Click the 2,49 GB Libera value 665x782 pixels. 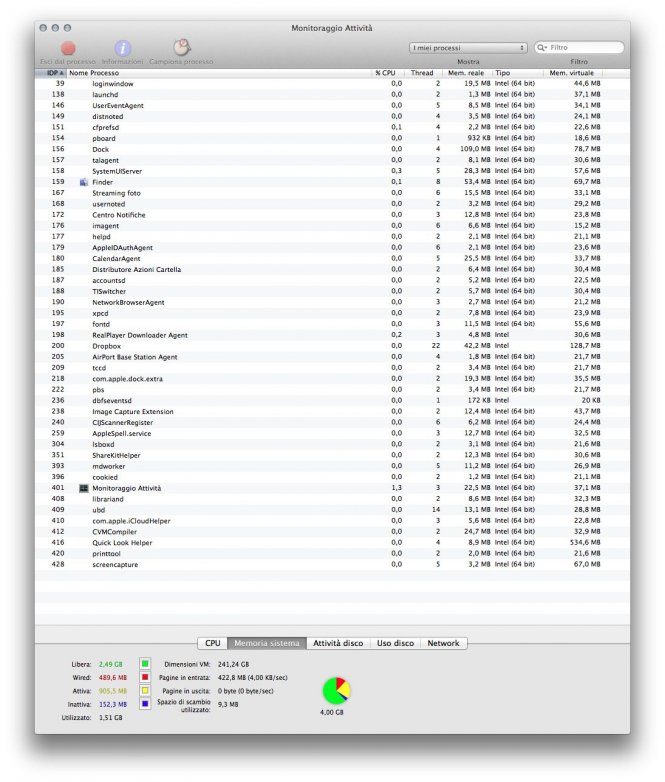point(111,665)
